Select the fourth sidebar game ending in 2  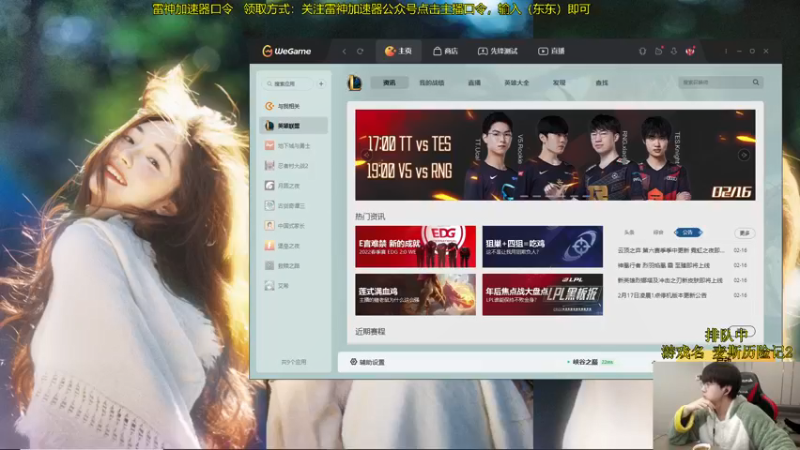[x=293, y=166]
